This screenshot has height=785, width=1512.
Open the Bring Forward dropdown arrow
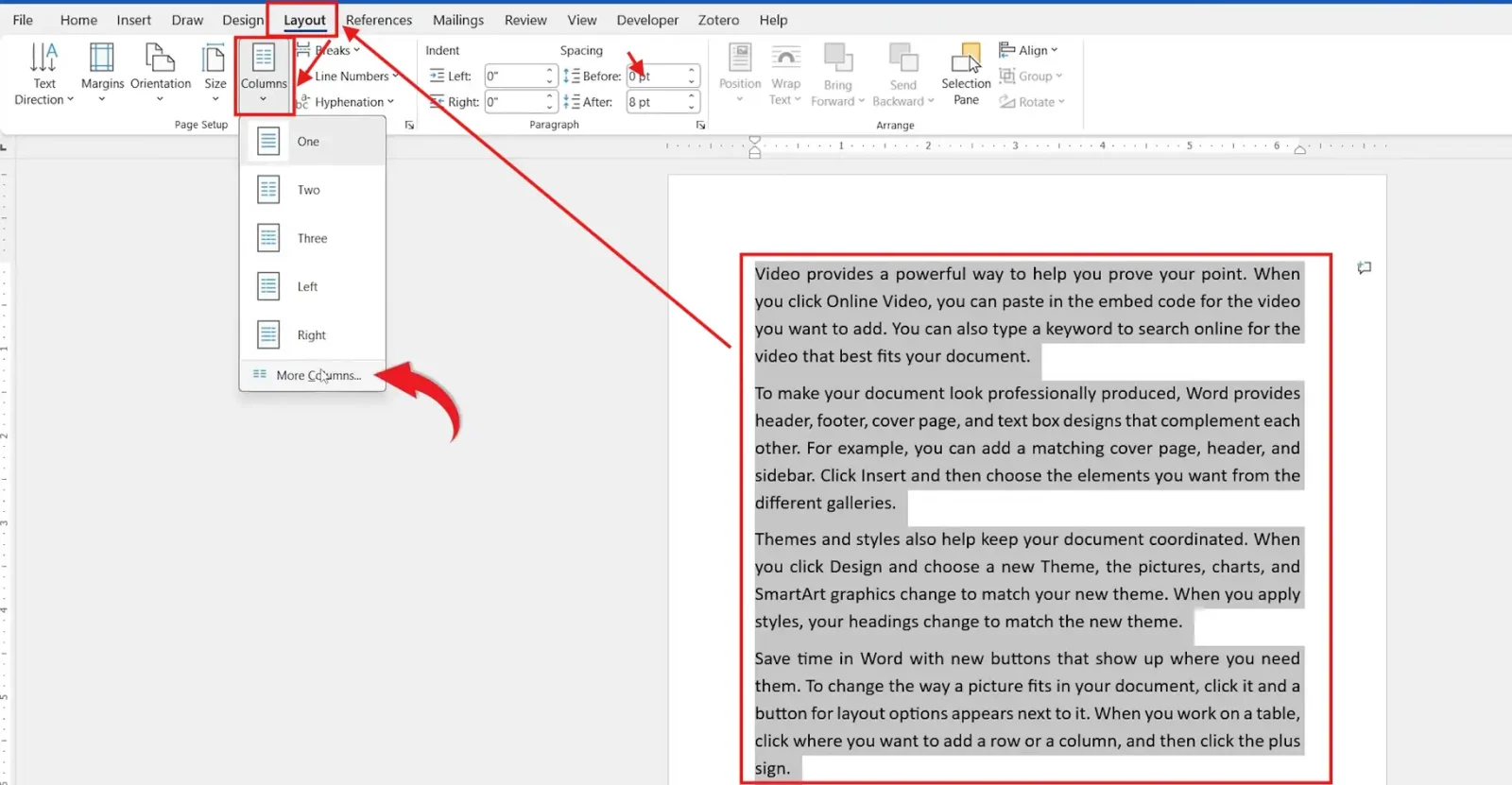pyautogui.click(x=862, y=102)
